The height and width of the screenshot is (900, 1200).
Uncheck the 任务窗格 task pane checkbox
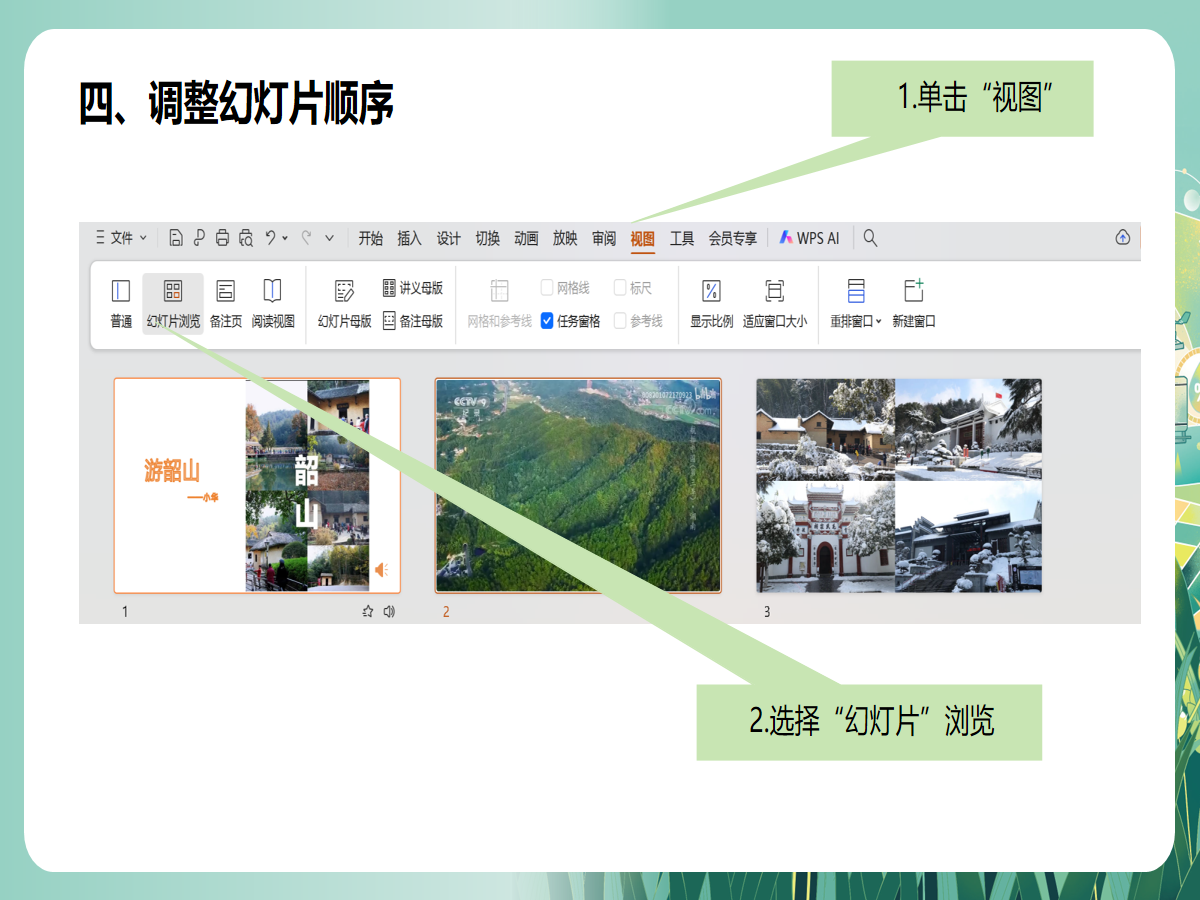548,321
